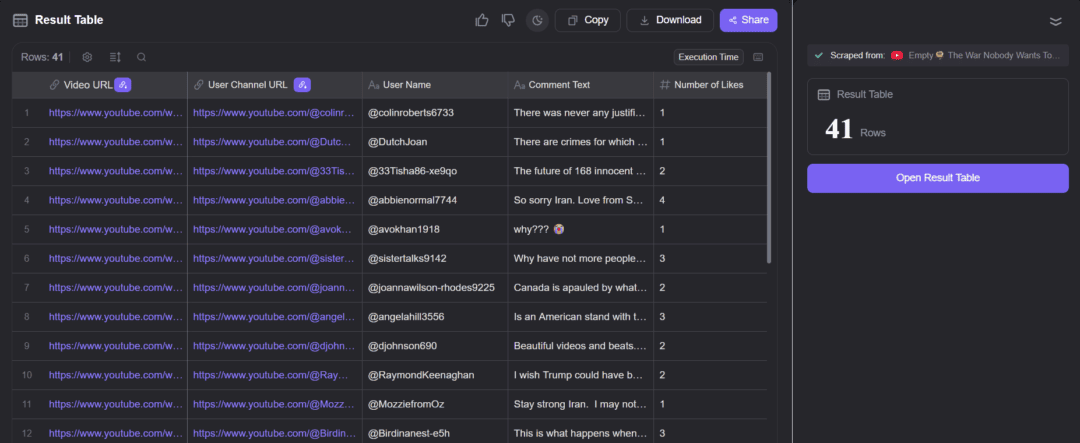The image size is (1080, 443).
Task: Select the @joannawilson-rhodes9225 user name cell
Action: click(435, 287)
